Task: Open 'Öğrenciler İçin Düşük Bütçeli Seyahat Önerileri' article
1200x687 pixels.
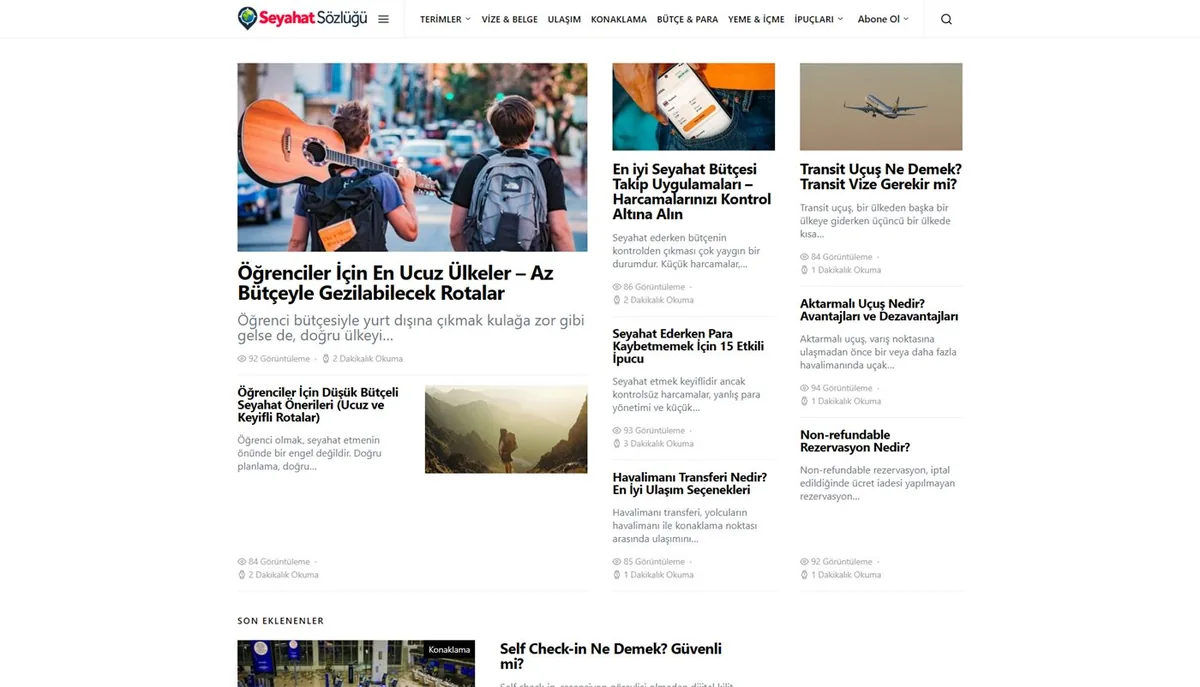Action: [x=318, y=404]
